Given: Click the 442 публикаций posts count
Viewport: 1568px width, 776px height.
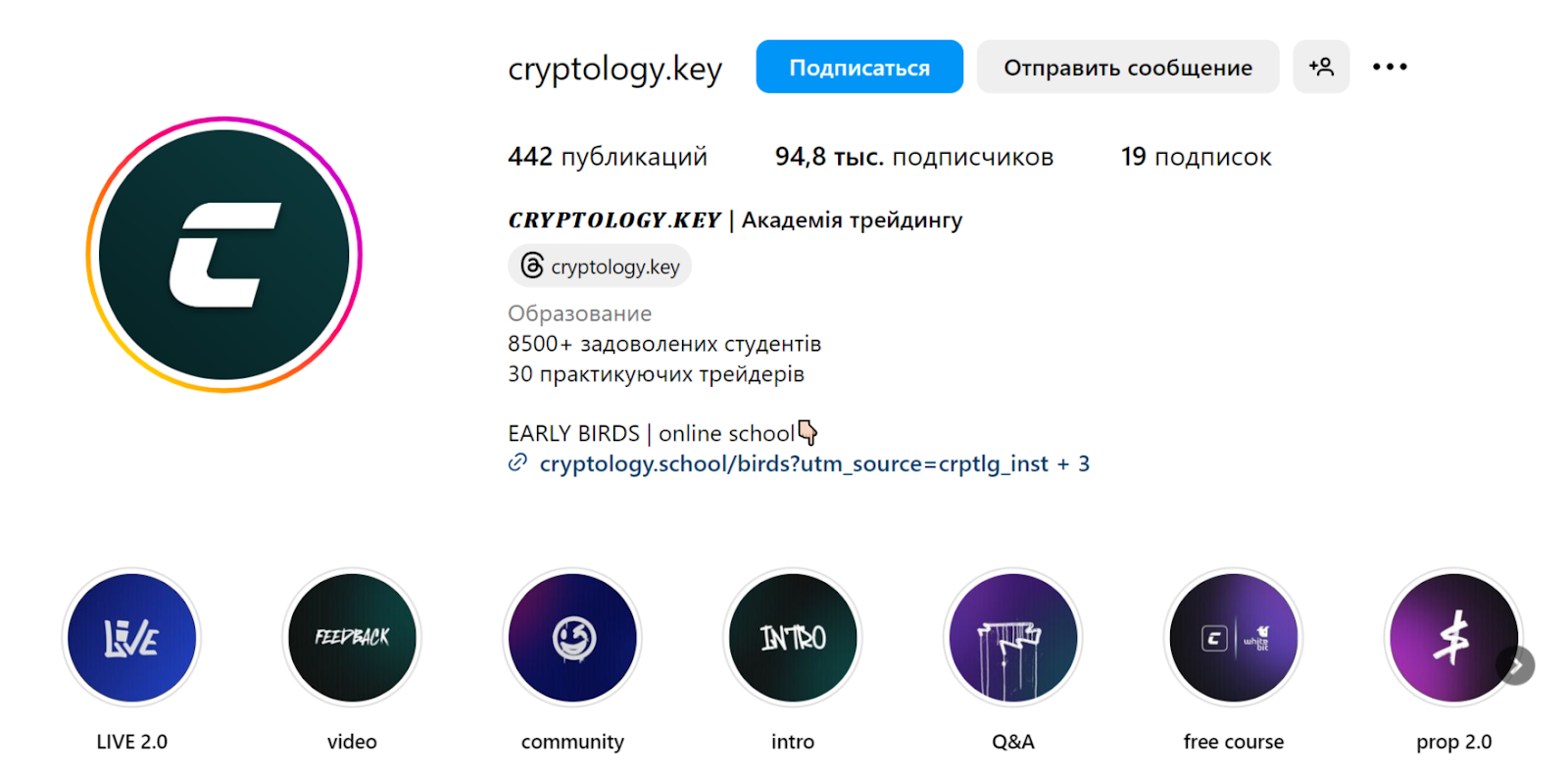Looking at the screenshot, I should [x=607, y=157].
